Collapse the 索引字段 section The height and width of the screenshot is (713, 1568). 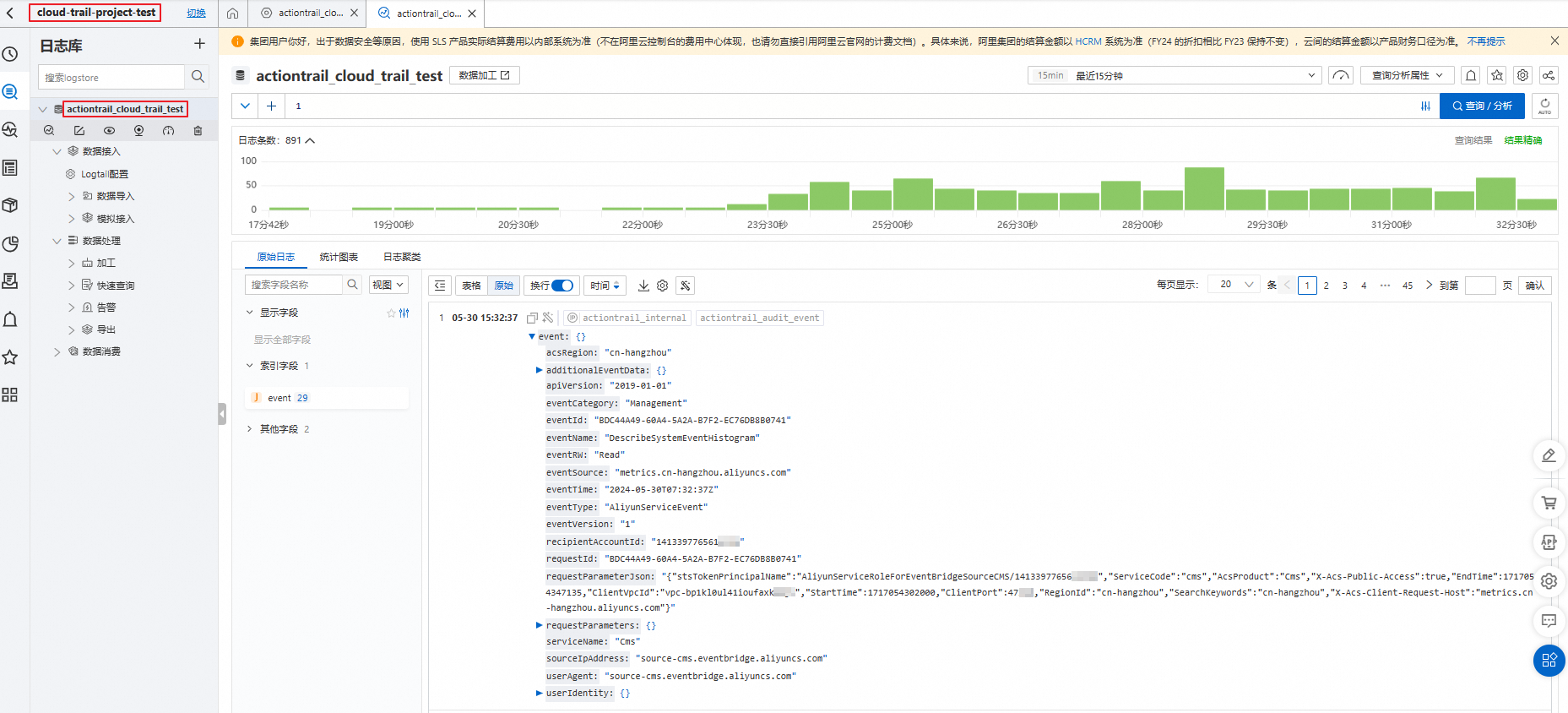pyautogui.click(x=249, y=366)
